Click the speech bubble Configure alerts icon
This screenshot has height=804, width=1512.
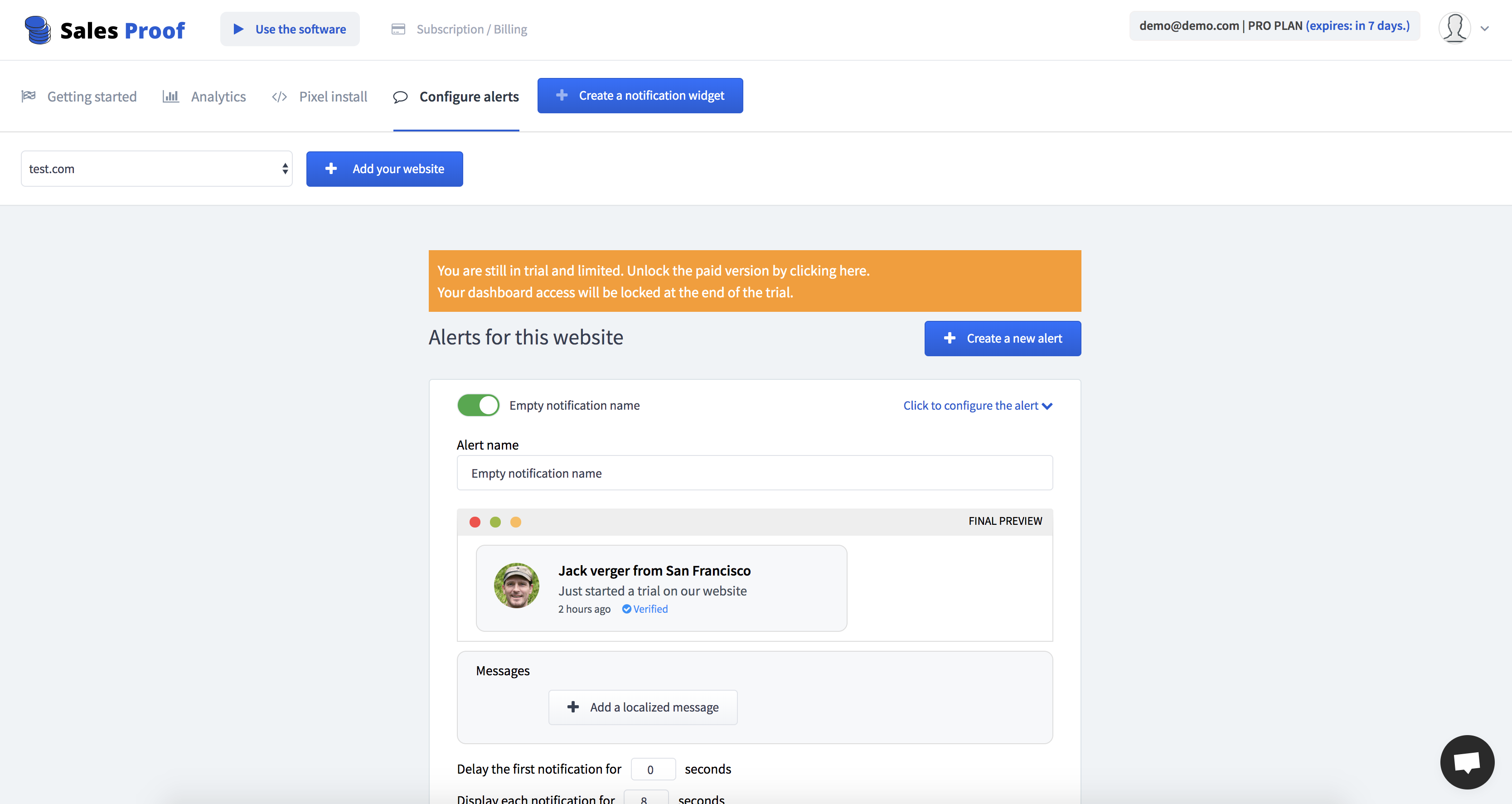point(400,97)
